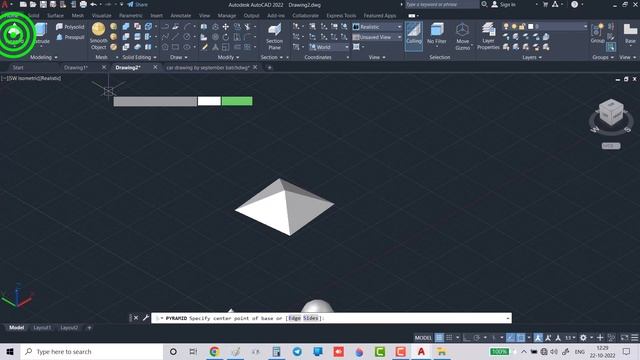Click the Help question mark icon
The image size is (640, 360).
(574, 4)
